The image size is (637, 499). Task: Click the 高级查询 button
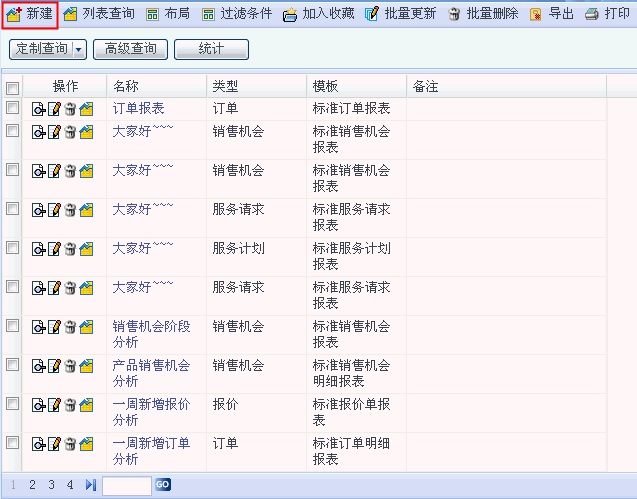(130, 49)
